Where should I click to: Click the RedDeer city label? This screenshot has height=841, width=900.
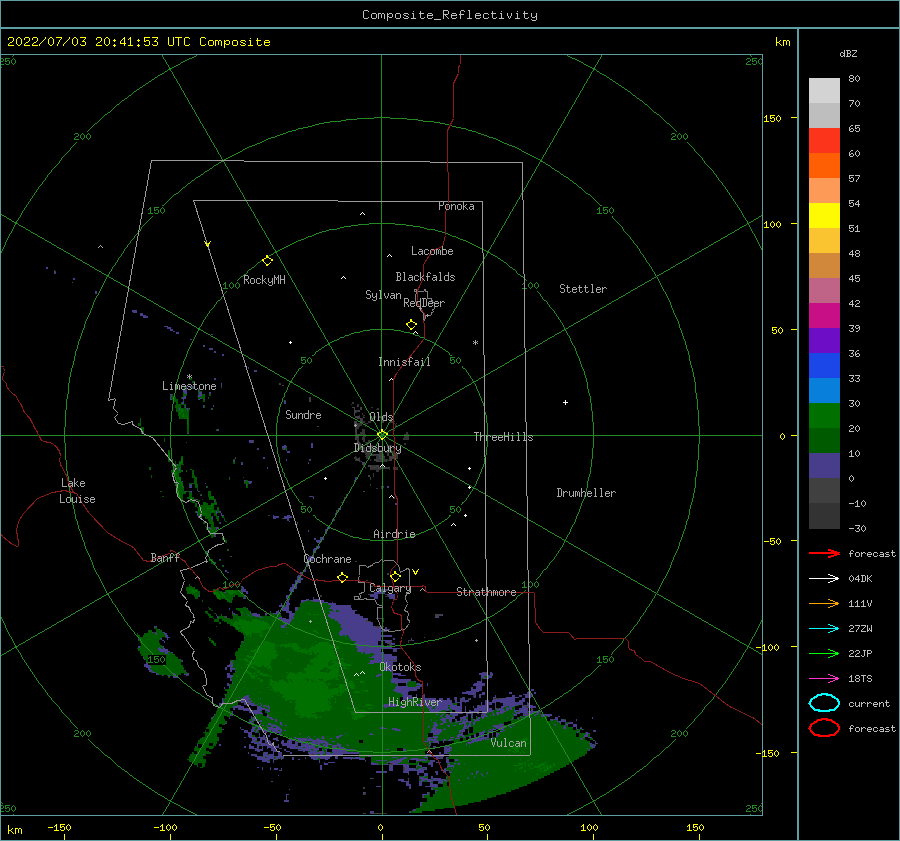click(x=424, y=303)
